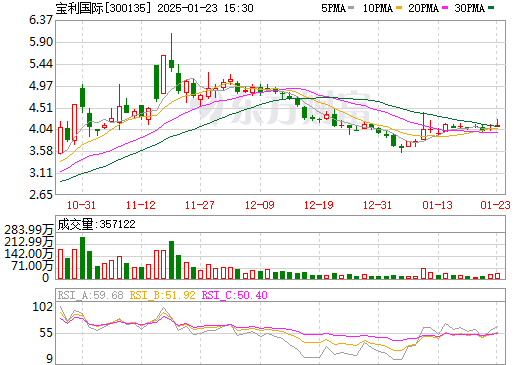Click the stock title 宝利国际[300135]
The height and width of the screenshot is (365, 520).
point(104,8)
